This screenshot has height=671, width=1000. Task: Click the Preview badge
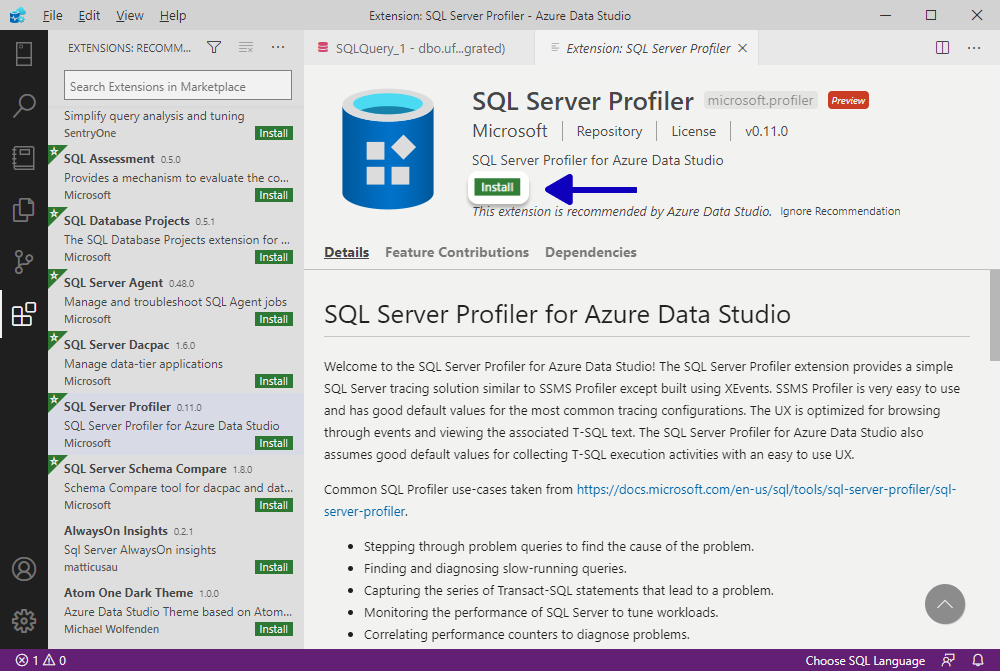point(848,100)
